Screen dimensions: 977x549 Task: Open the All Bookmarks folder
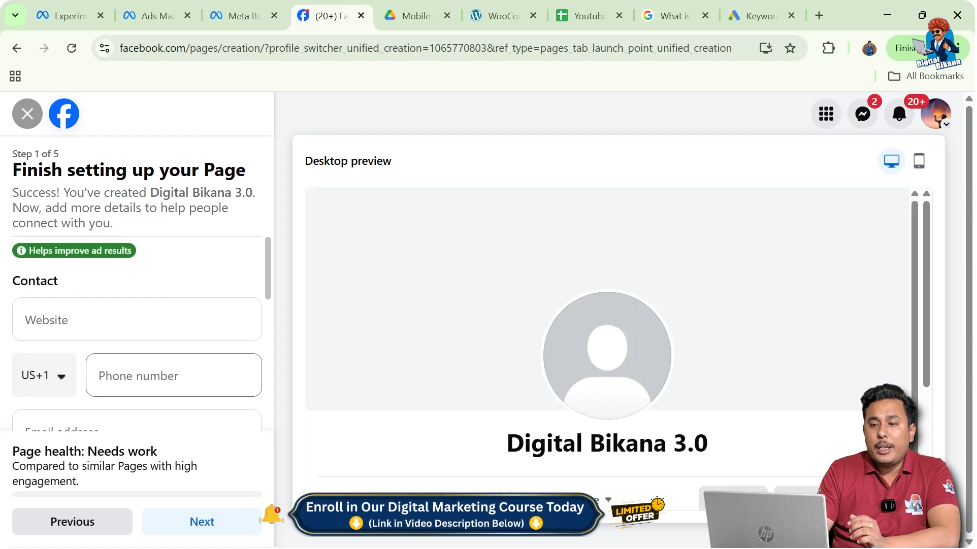click(926, 76)
